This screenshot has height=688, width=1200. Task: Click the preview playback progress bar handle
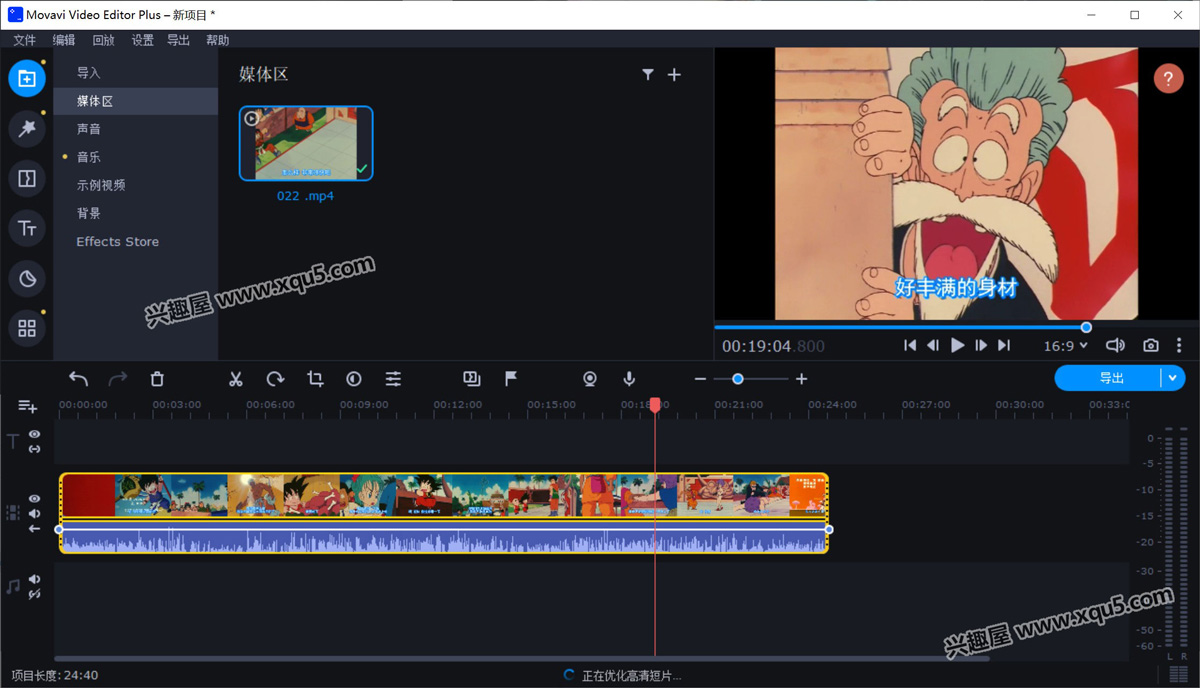pyautogui.click(x=1086, y=327)
